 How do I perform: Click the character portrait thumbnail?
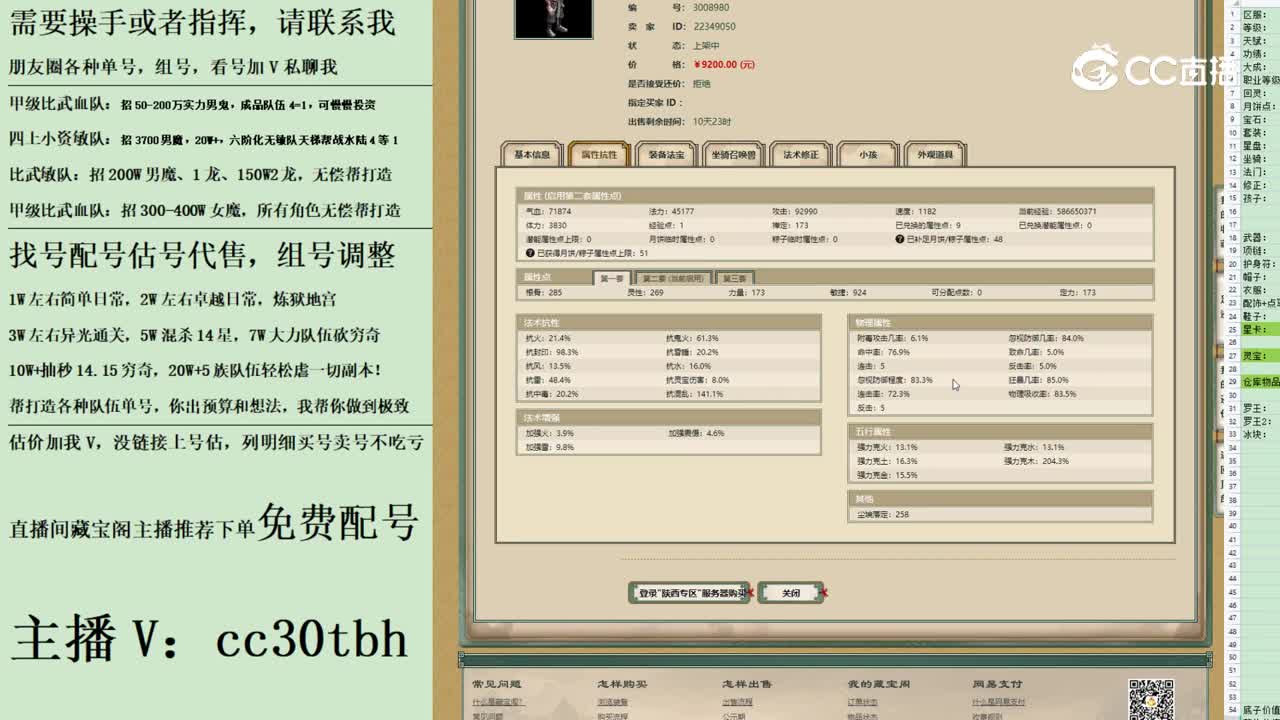pyautogui.click(x=553, y=20)
